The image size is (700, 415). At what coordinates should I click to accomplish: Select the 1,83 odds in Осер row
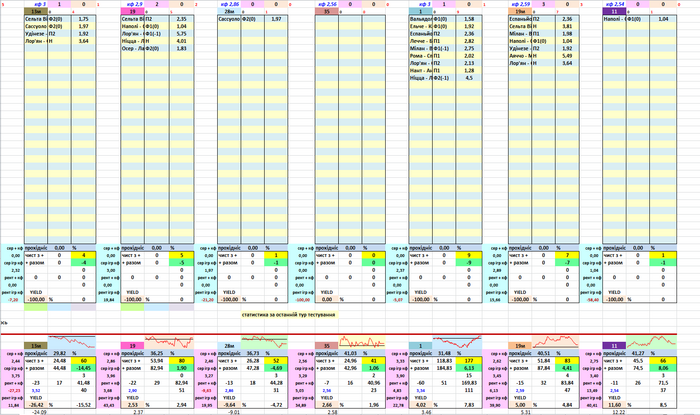(181, 48)
